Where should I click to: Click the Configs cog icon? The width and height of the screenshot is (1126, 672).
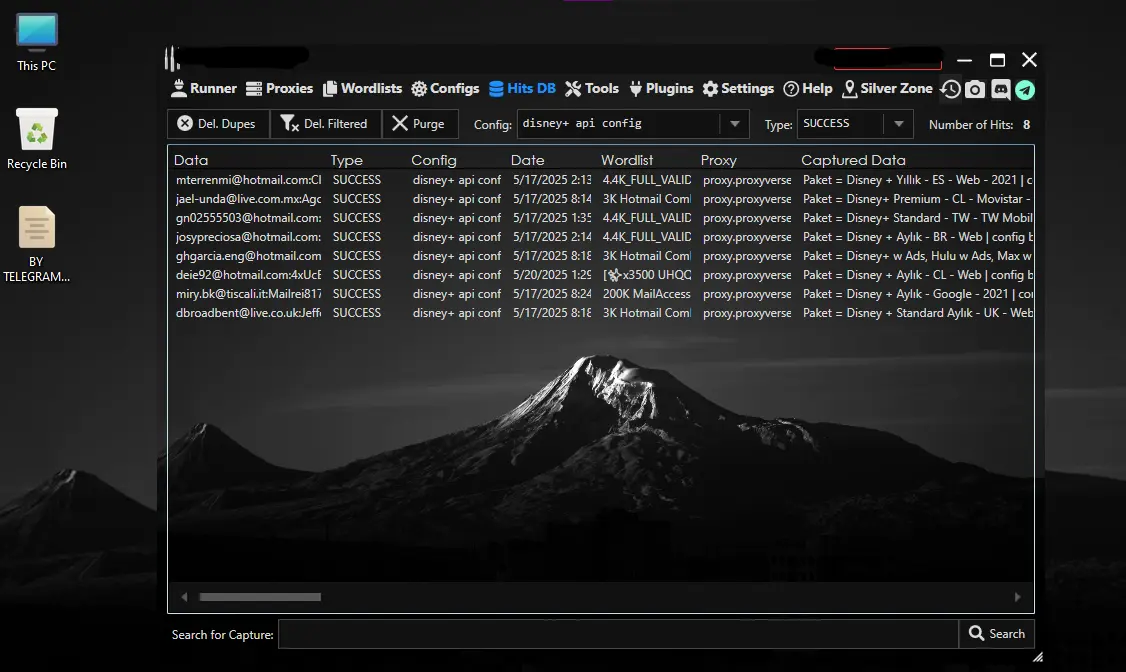[x=419, y=89]
